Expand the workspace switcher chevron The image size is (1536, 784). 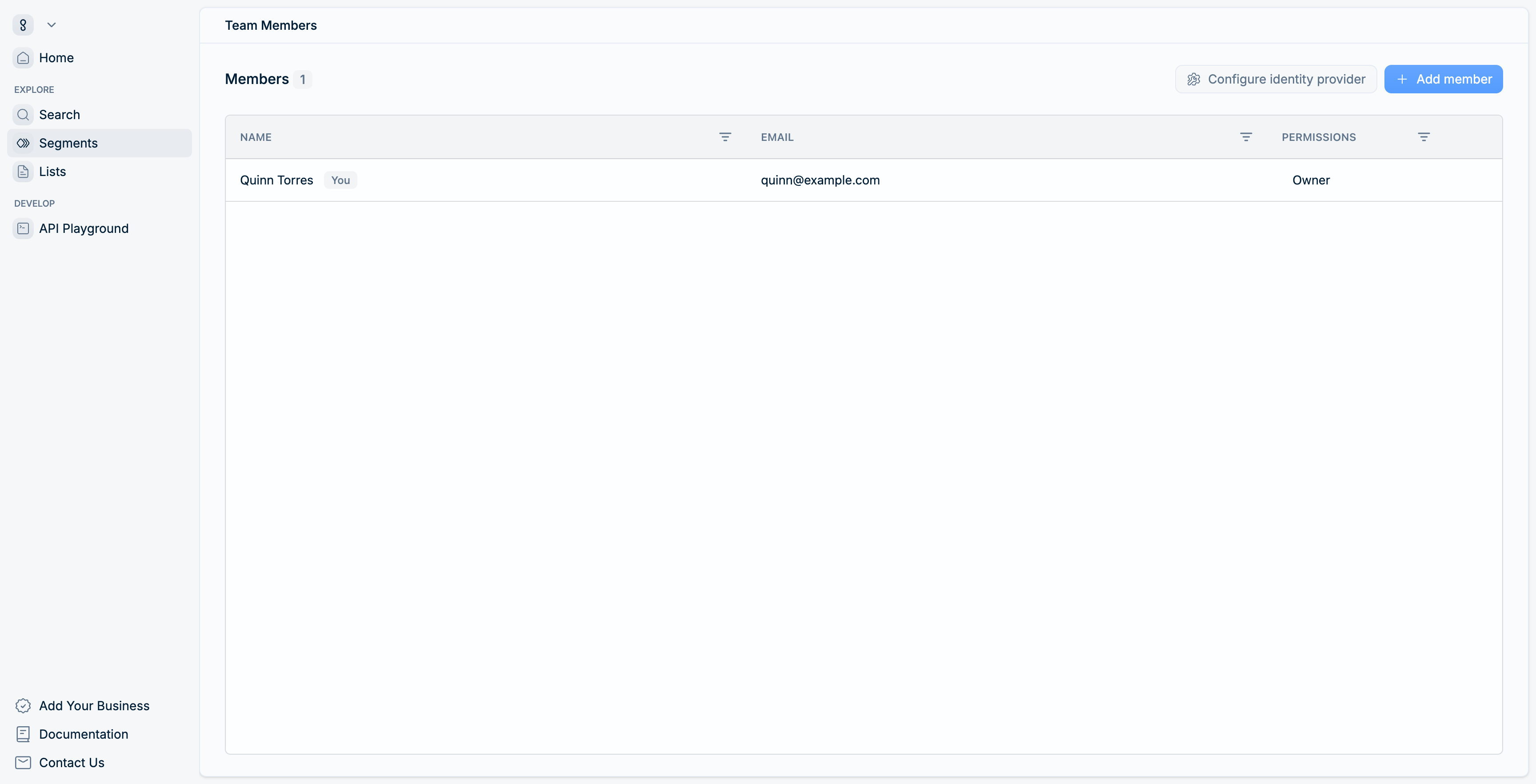point(51,25)
